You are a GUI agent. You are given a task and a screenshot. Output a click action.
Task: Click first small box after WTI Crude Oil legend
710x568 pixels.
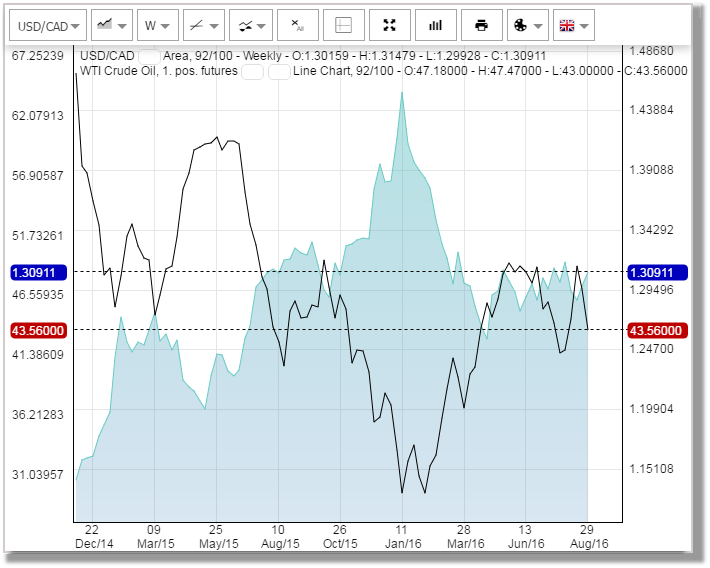coord(252,72)
